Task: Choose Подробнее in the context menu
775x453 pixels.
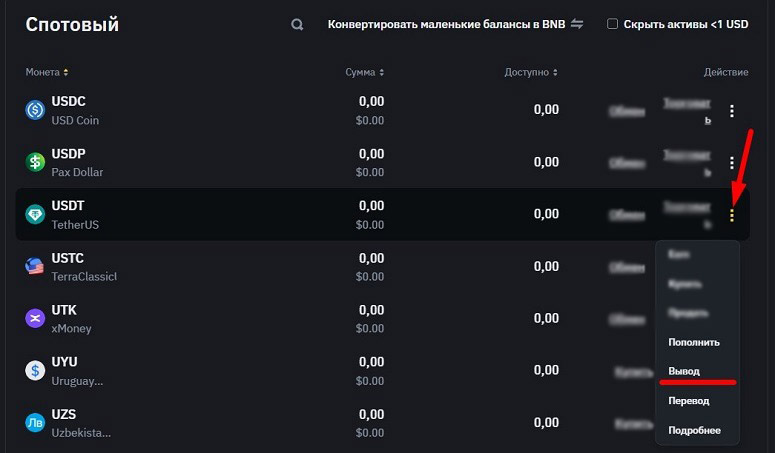Action: click(x=694, y=430)
